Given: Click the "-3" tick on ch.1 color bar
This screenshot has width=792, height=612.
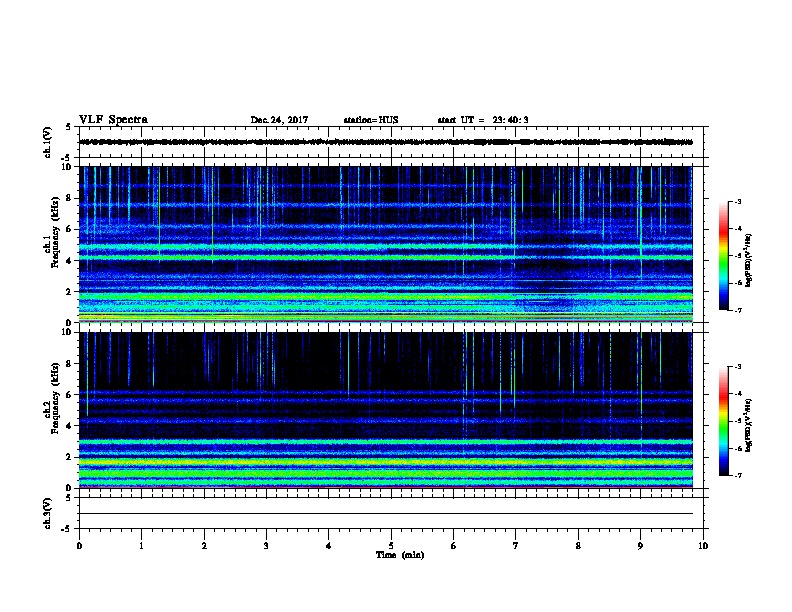Looking at the screenshot, I should 737,201.
